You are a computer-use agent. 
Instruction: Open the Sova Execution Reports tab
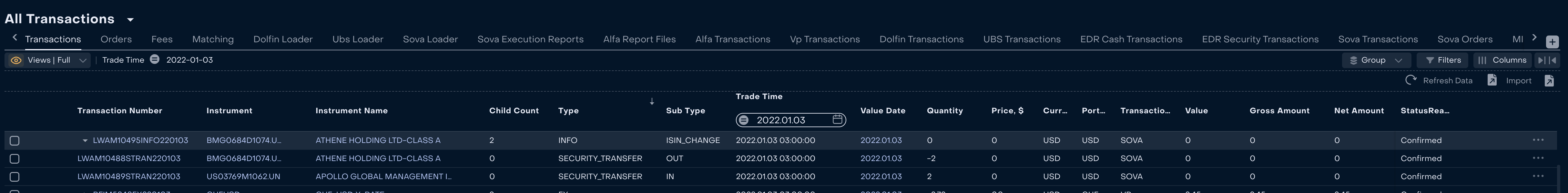click(530, 39)
